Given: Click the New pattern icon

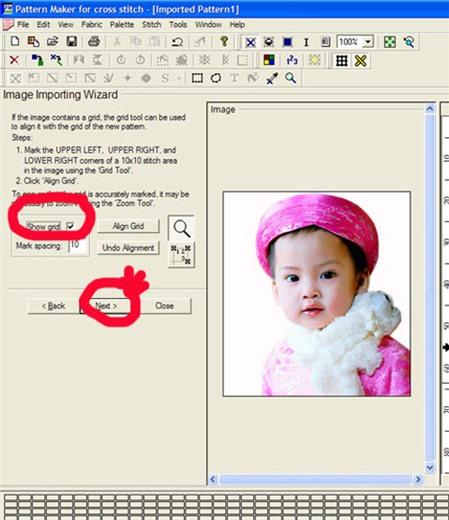Looking at the screenshot, I should pos(15,42).
